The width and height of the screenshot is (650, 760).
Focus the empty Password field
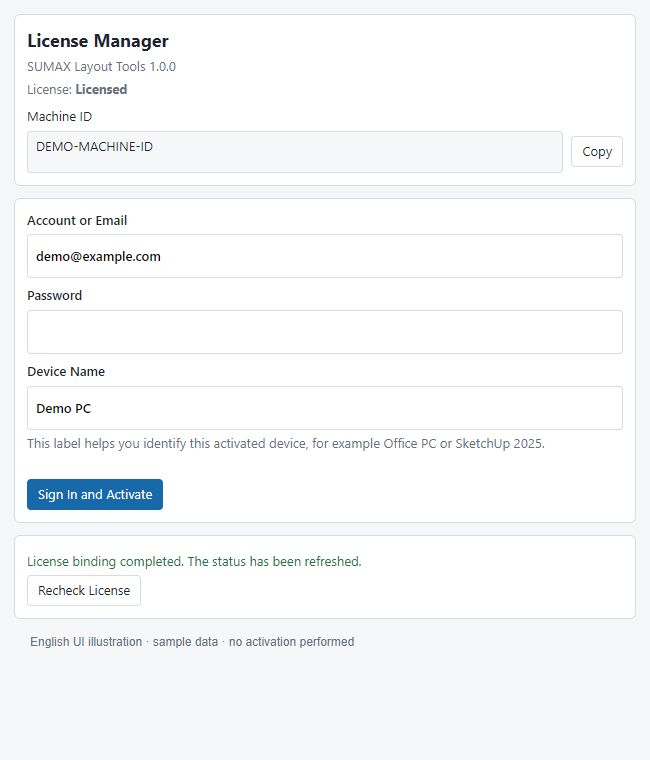[x=325, y=332]
